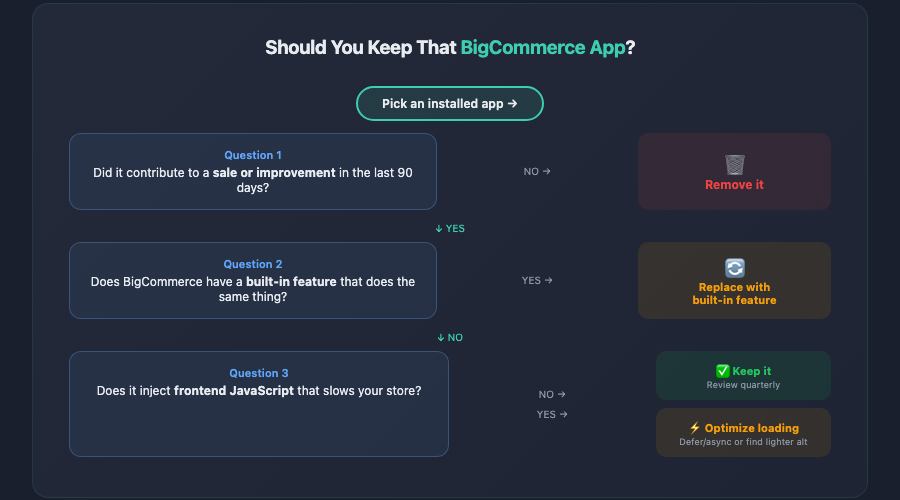This screenshot has height=500, width=900.
Task: Select the Question 1 card
Action: pyautogui.click(x=253, y=172)
